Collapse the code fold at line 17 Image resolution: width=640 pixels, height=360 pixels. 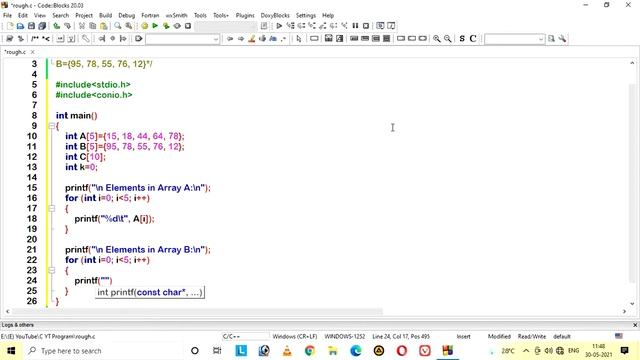coord(52,209)
